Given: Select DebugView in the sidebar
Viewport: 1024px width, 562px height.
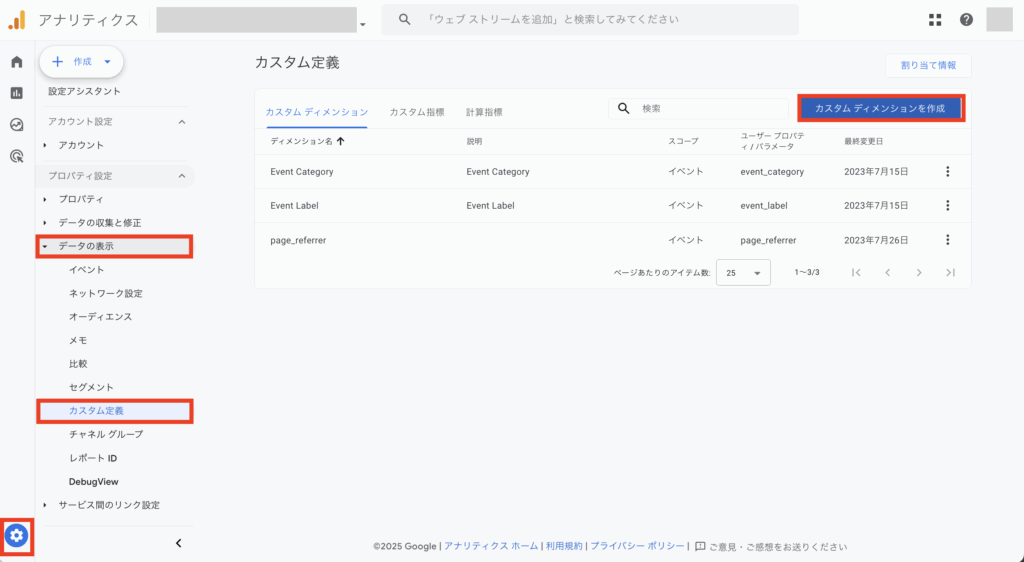Looking at the screenshot, I should [93, 482].
